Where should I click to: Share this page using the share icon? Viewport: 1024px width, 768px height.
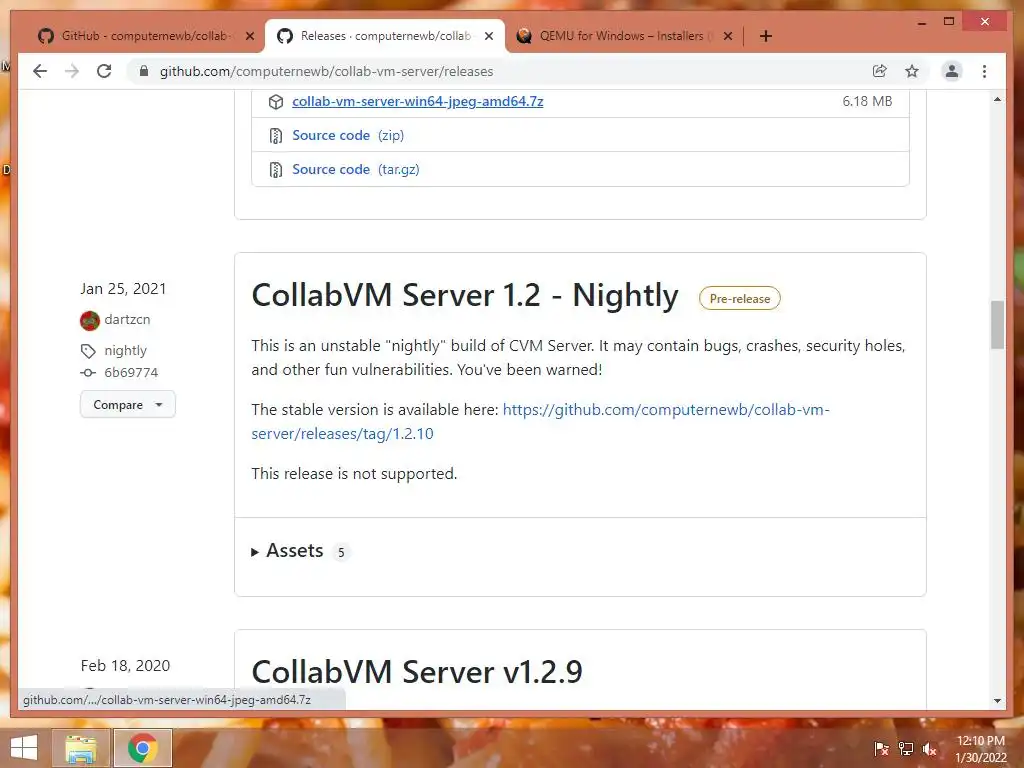click(880, 71)
